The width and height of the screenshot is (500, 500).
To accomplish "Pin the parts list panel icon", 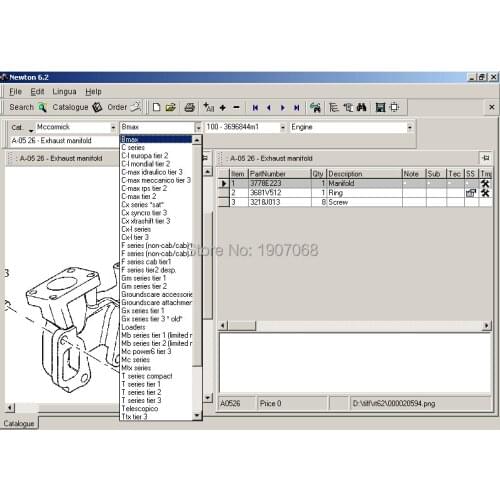I will [486, 158].
